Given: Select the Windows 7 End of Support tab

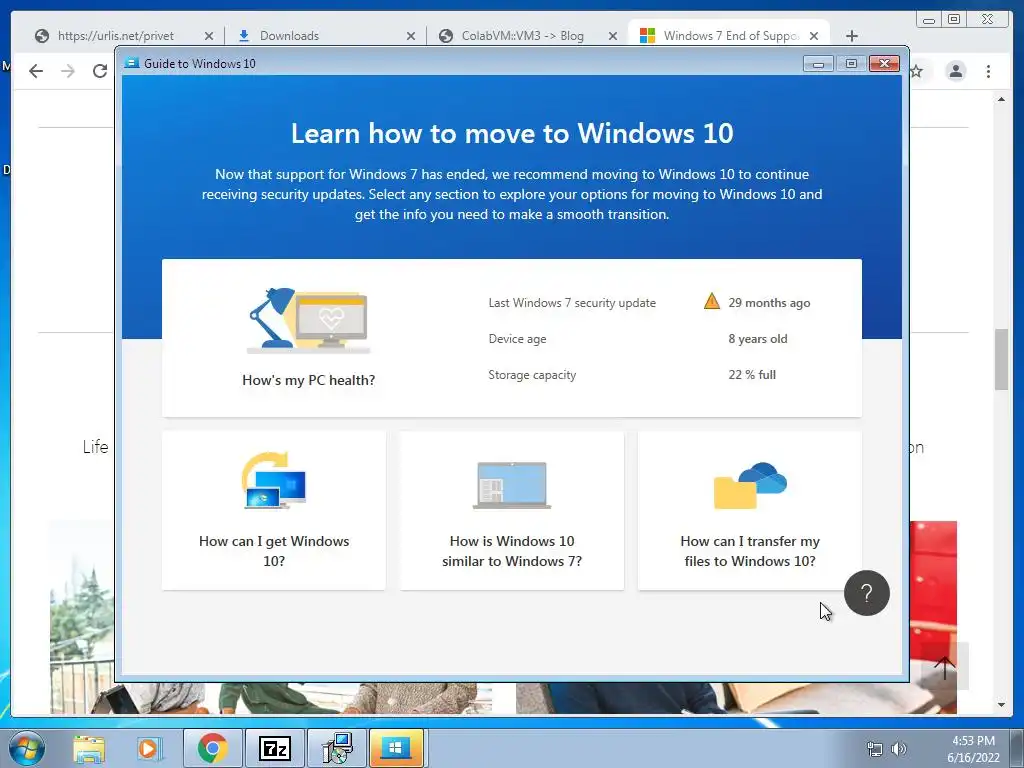Looking at the screenshot, I should click(x=728, y=36).
